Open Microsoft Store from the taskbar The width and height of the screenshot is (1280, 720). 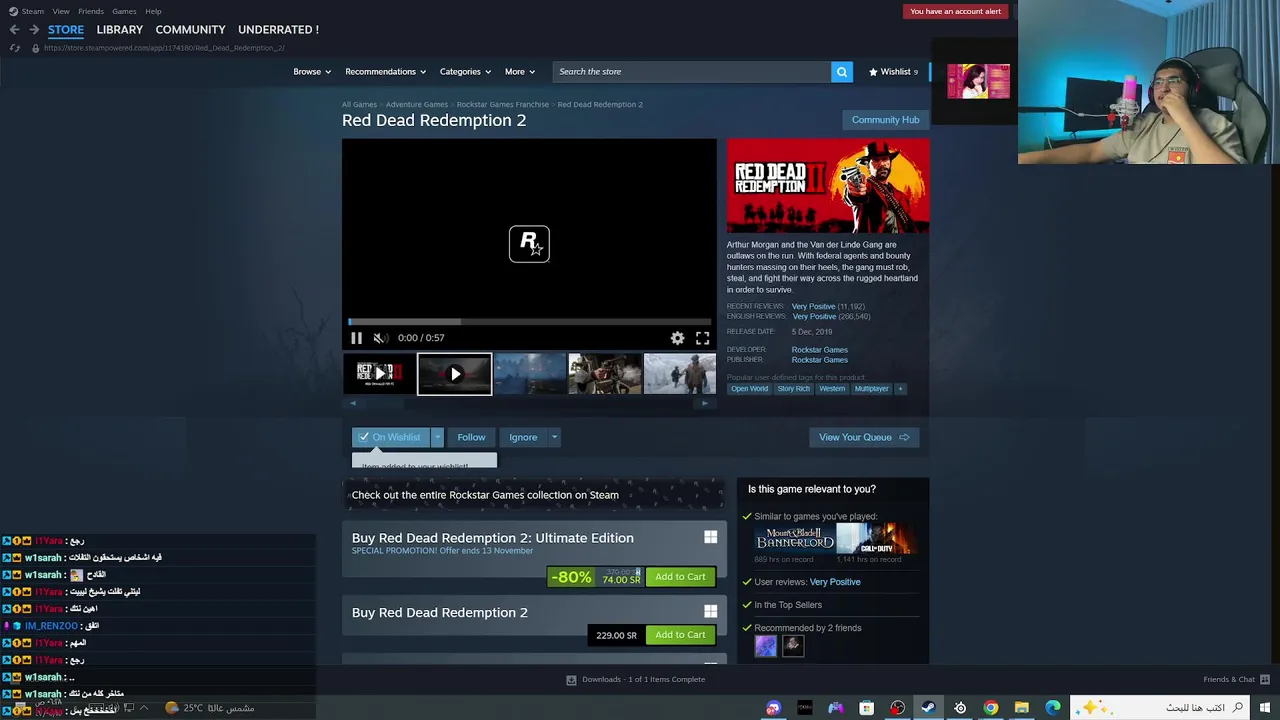point(866,708)
